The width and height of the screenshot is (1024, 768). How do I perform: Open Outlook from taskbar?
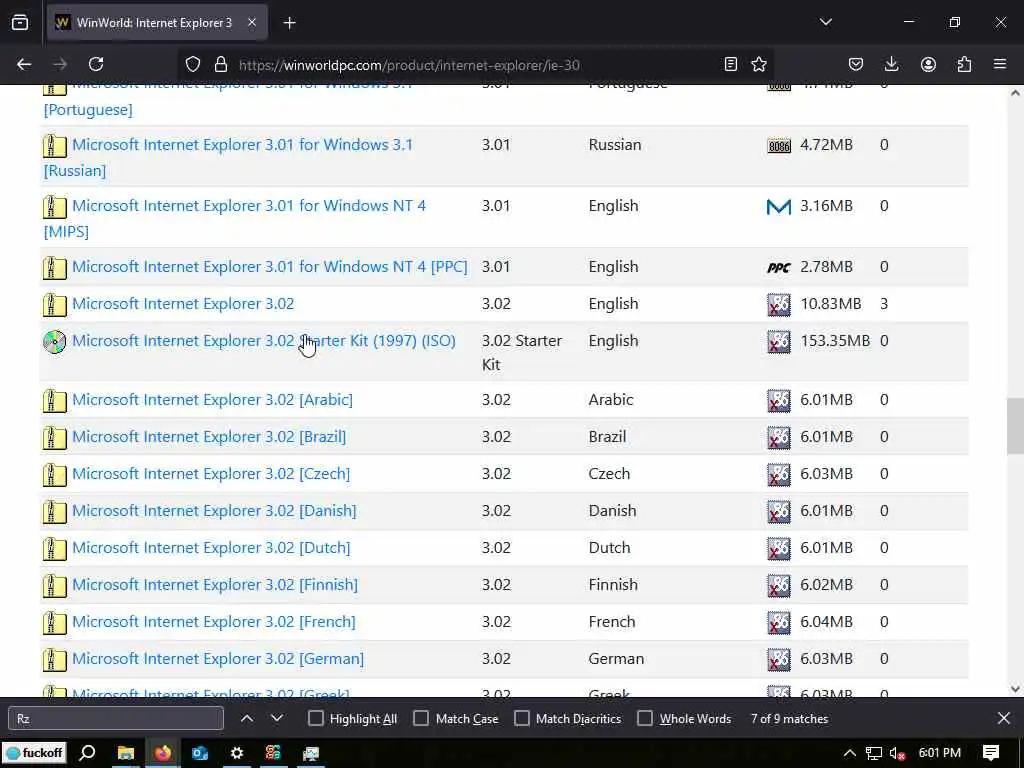pos(200,753)
